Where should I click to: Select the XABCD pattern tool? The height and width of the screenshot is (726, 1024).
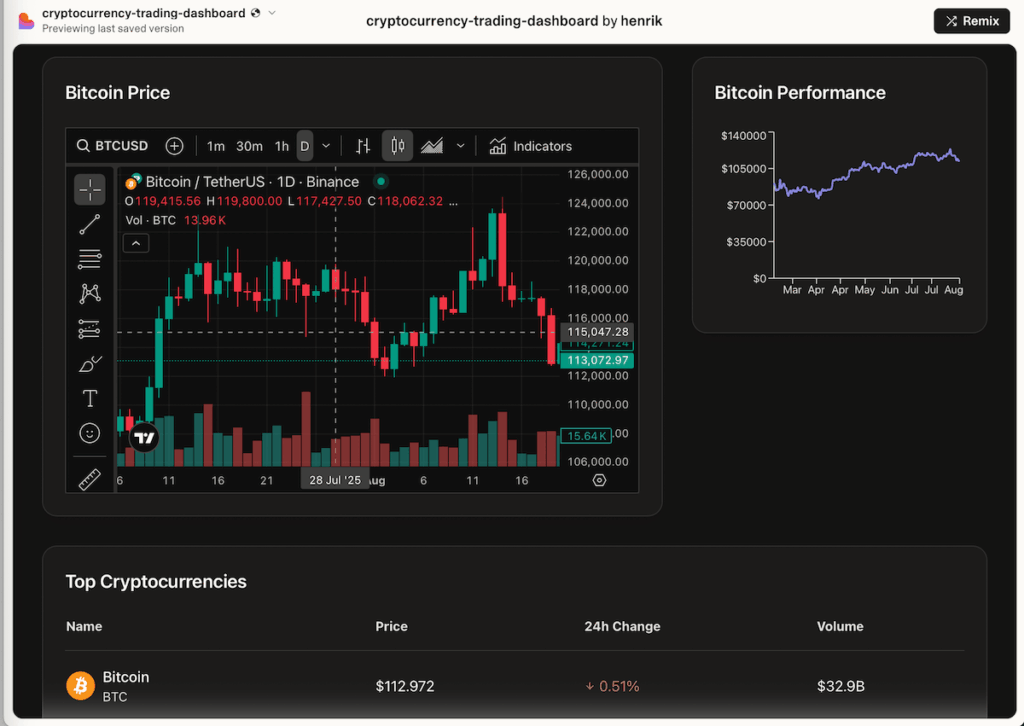tap(89, 293)
